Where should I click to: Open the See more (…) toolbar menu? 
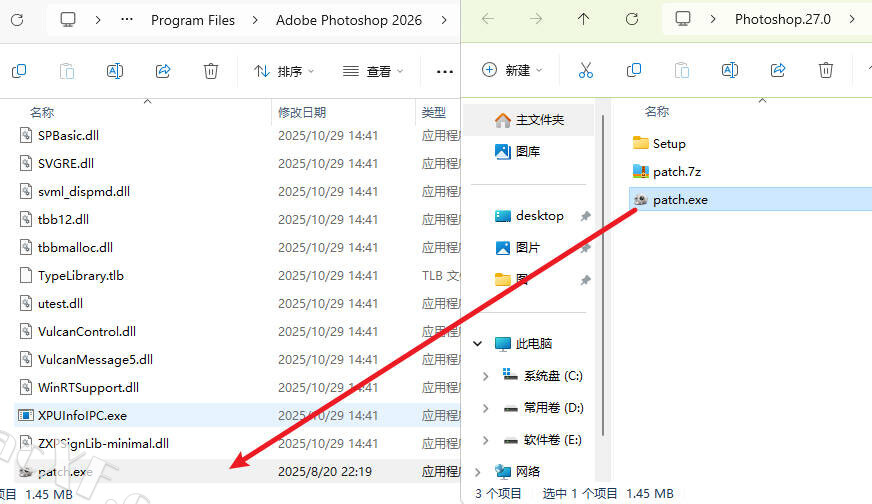pos(445,71)
